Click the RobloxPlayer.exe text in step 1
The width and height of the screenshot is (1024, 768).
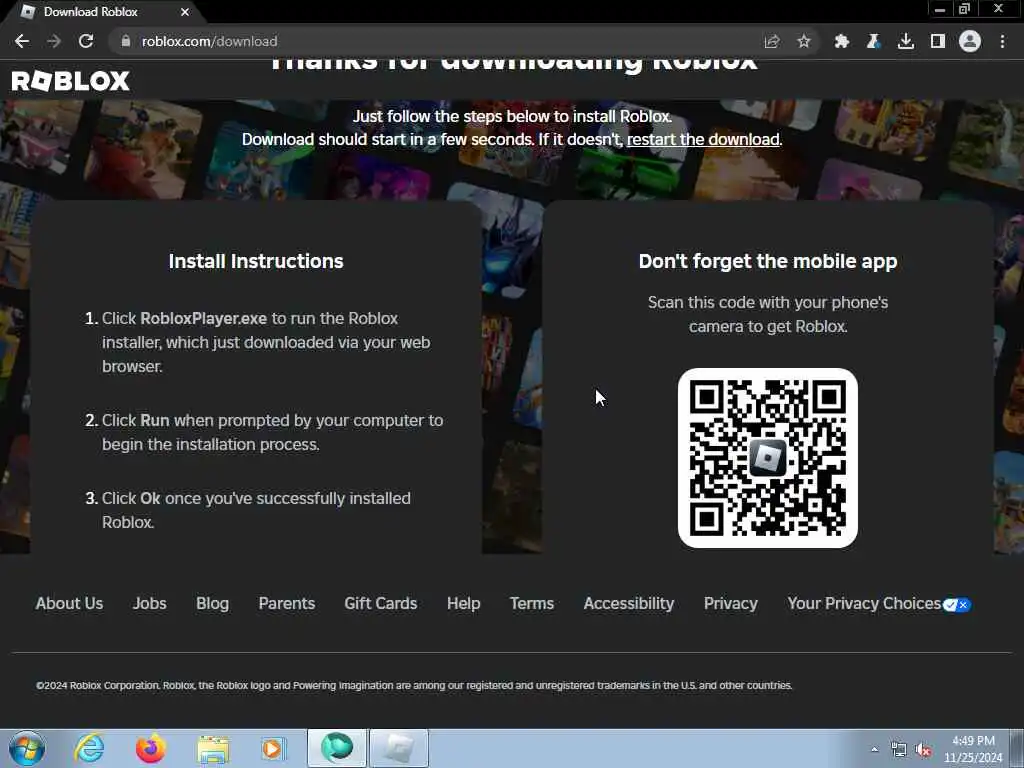click(204, 319)
